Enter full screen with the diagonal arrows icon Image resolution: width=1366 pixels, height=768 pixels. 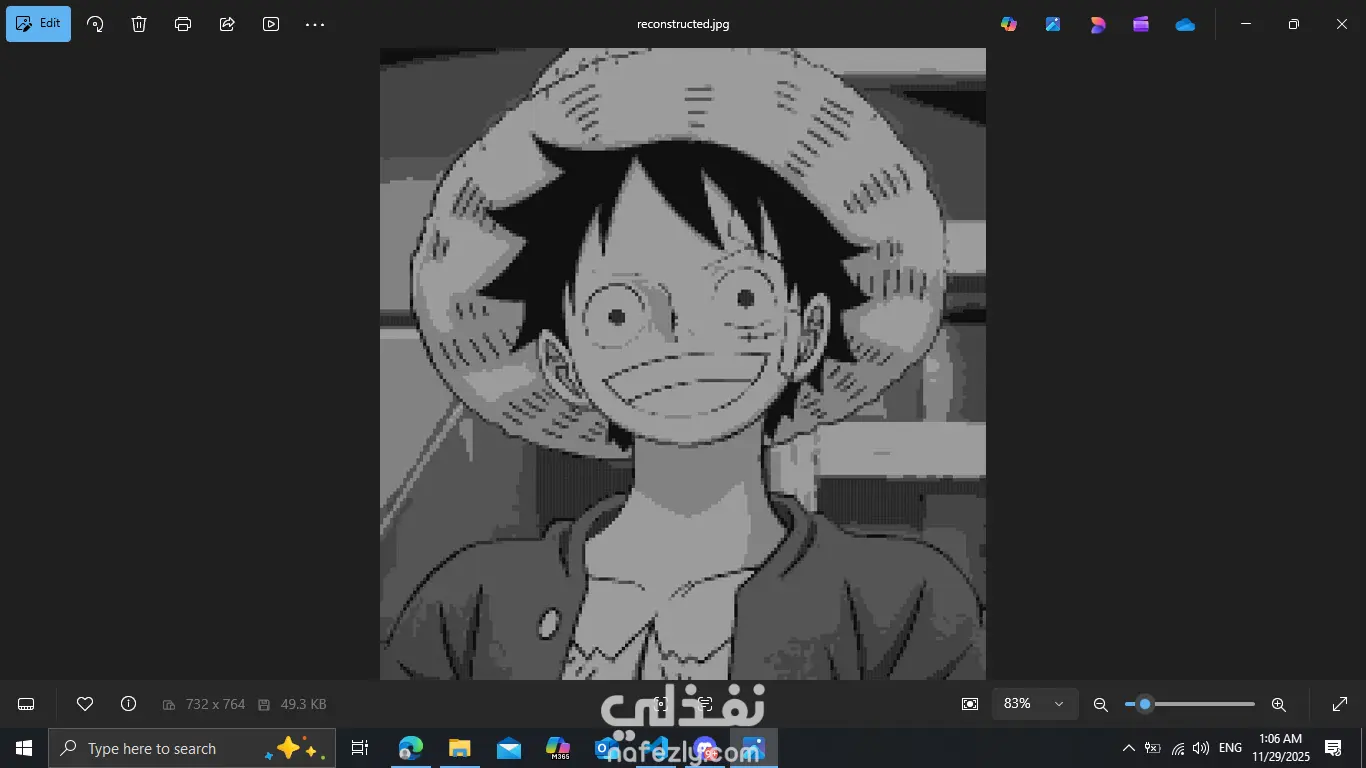[x=1340, y=704]
